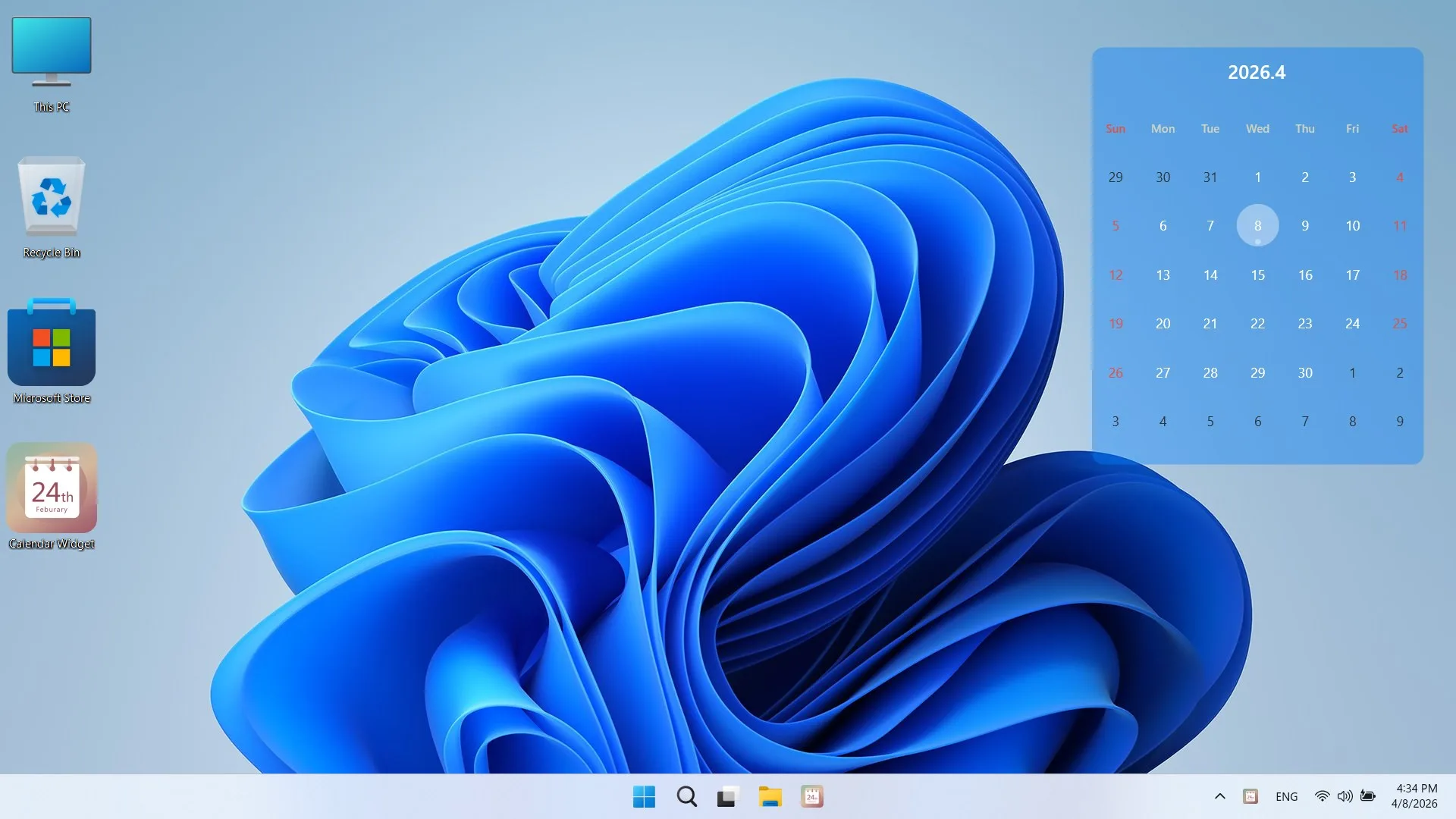Open taskbar Search
This screenshot has height=819, width=1456.
687,796
